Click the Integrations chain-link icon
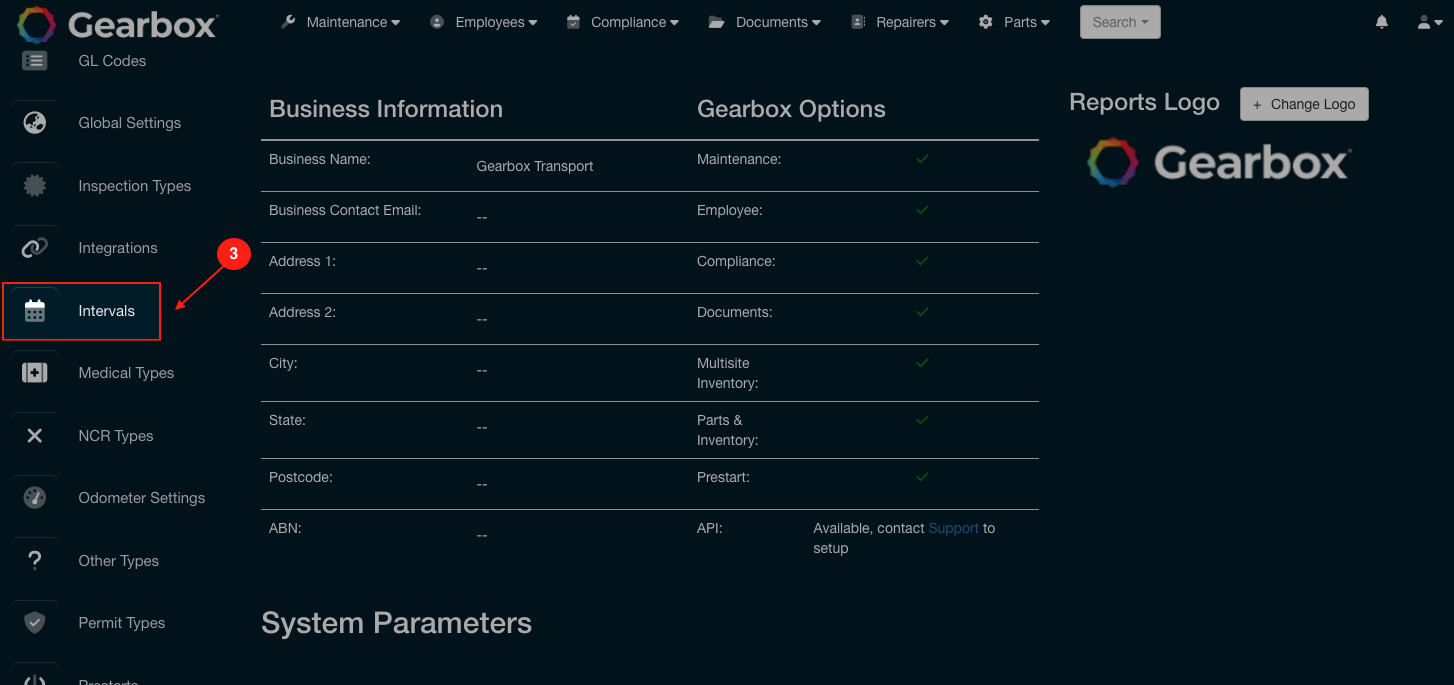Screen dimensions: 1454x685 click(x=35, y=247)
